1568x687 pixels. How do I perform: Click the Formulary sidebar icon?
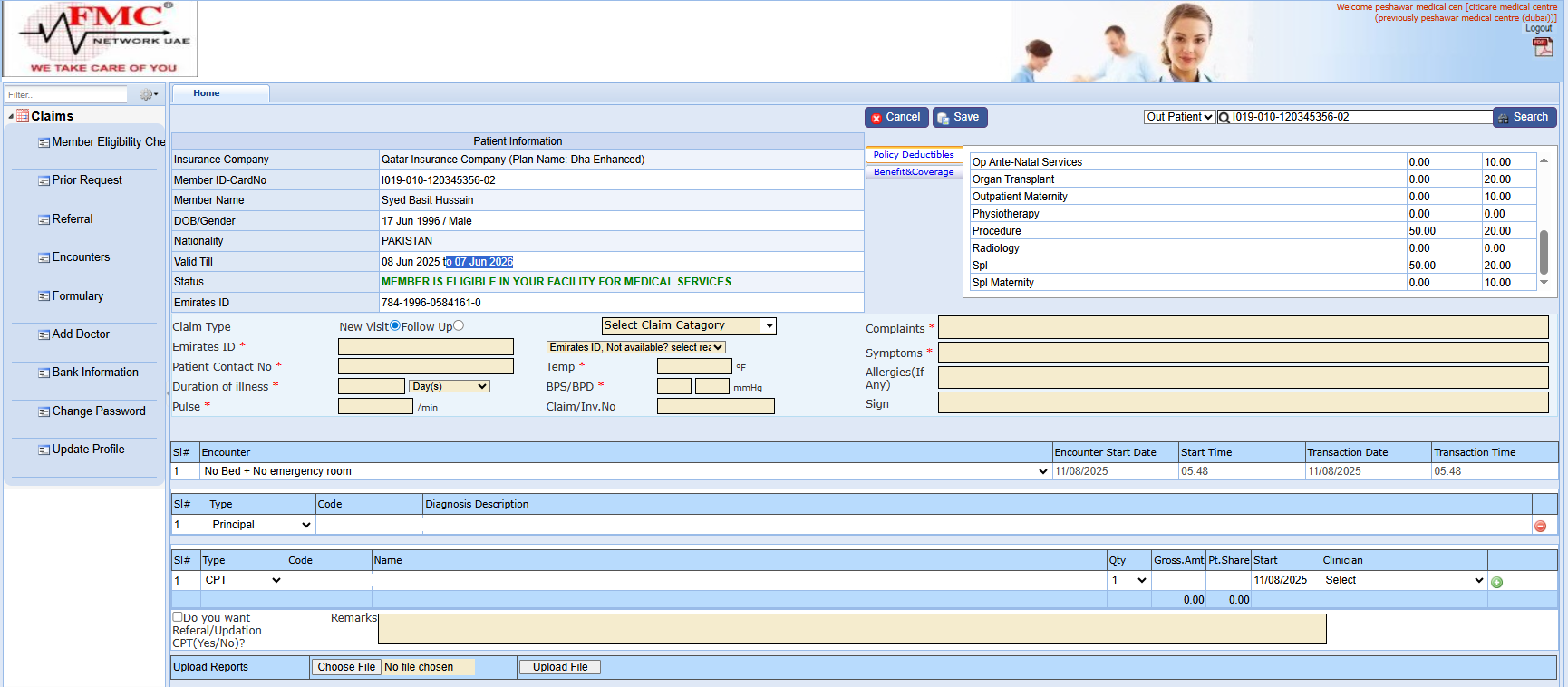pyautogui.click(x=44, y=296)
